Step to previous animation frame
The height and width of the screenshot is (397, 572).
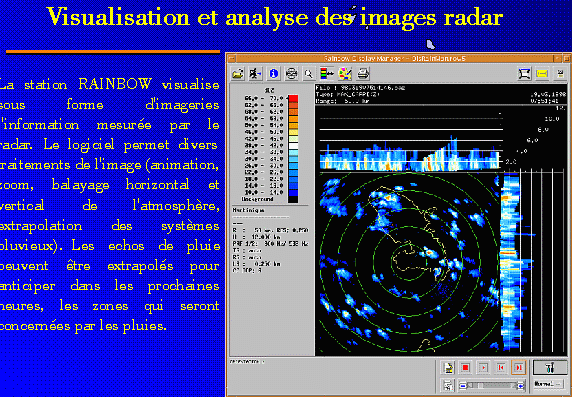(501, 367)
